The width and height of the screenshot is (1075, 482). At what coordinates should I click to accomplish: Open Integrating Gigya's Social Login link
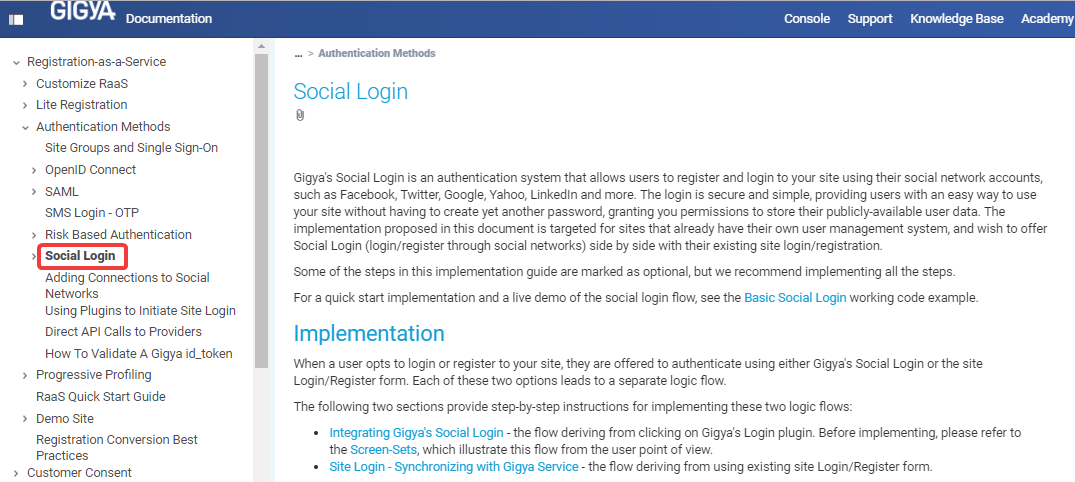[x=416, y=433]
